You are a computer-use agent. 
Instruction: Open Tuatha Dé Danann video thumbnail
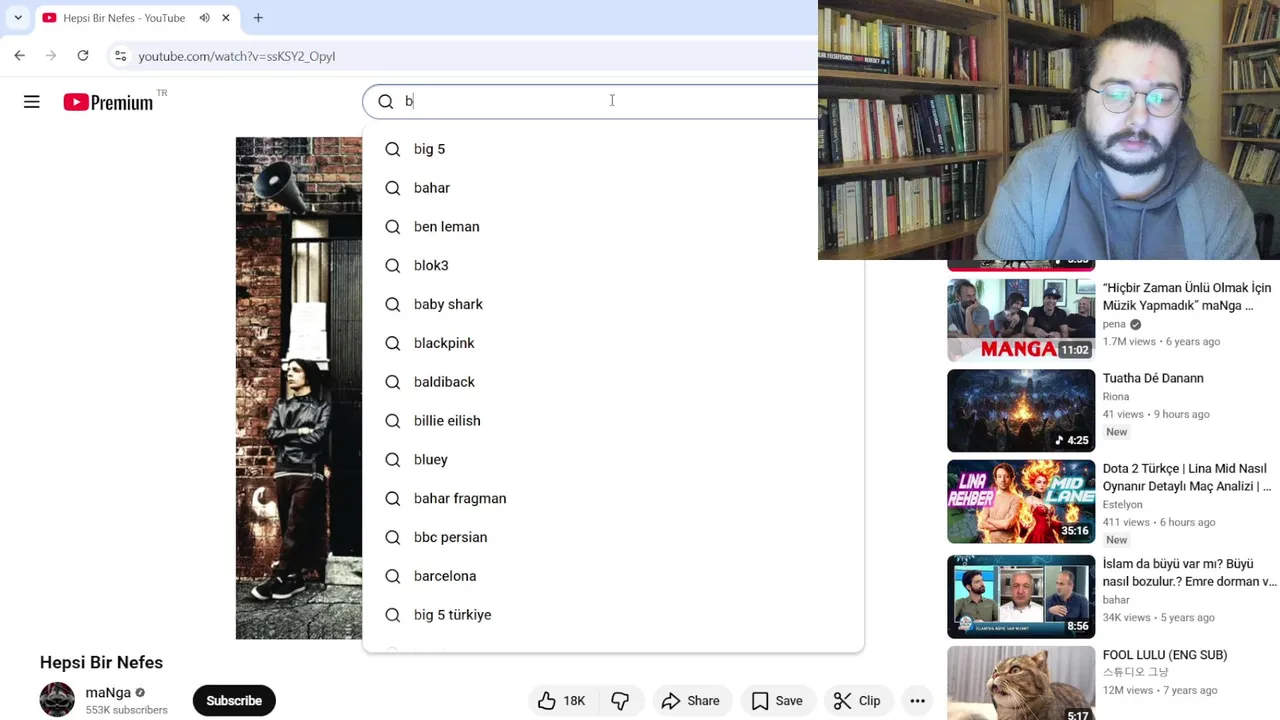point(1021,411)
